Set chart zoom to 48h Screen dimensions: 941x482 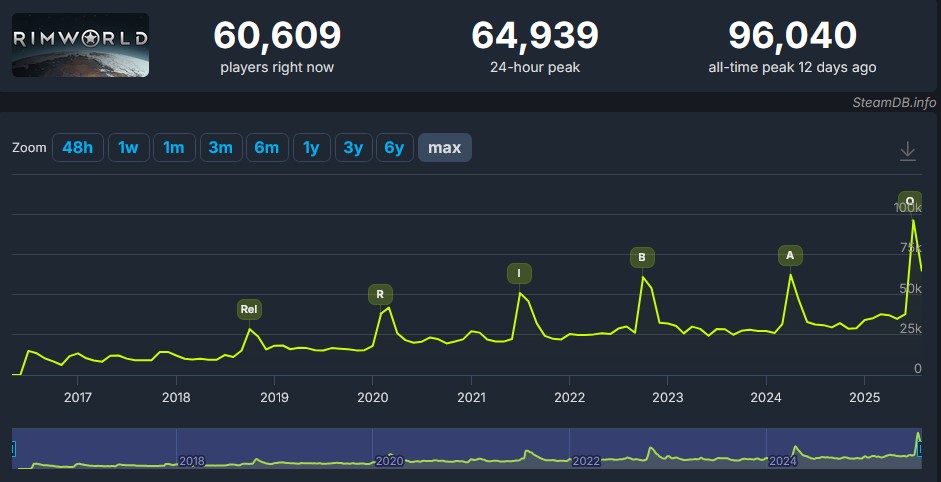(x=77, y=148)
